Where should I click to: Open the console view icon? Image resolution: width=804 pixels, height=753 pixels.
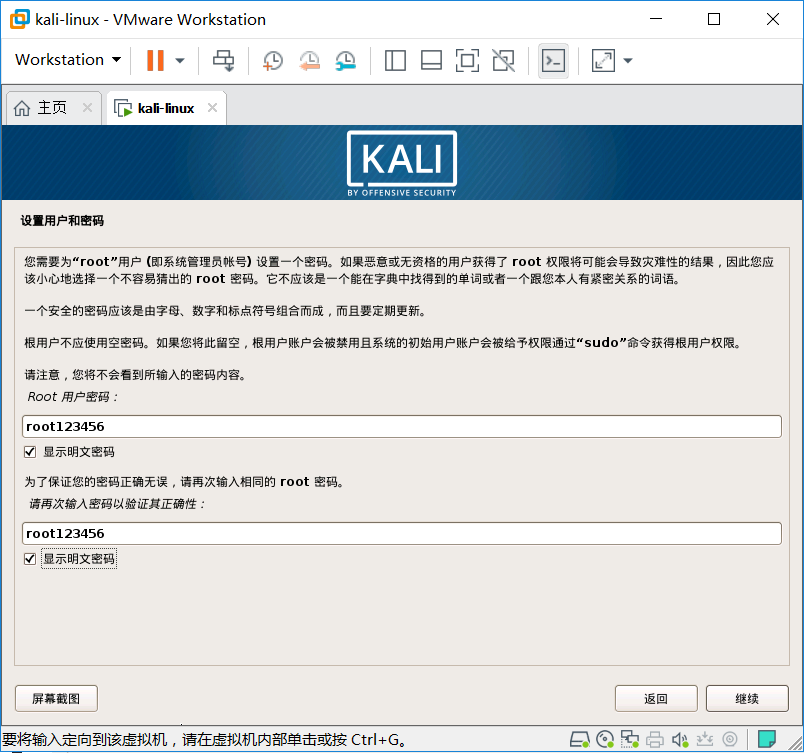point(553,61)
